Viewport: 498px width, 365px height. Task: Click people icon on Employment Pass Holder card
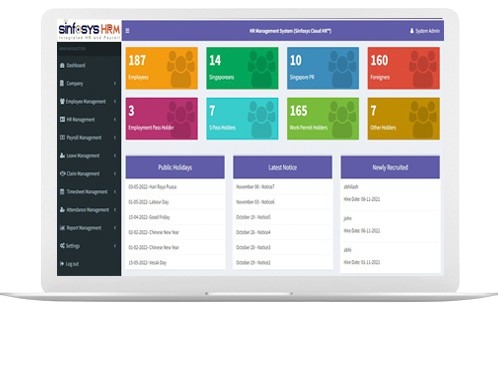click(180, 119)
